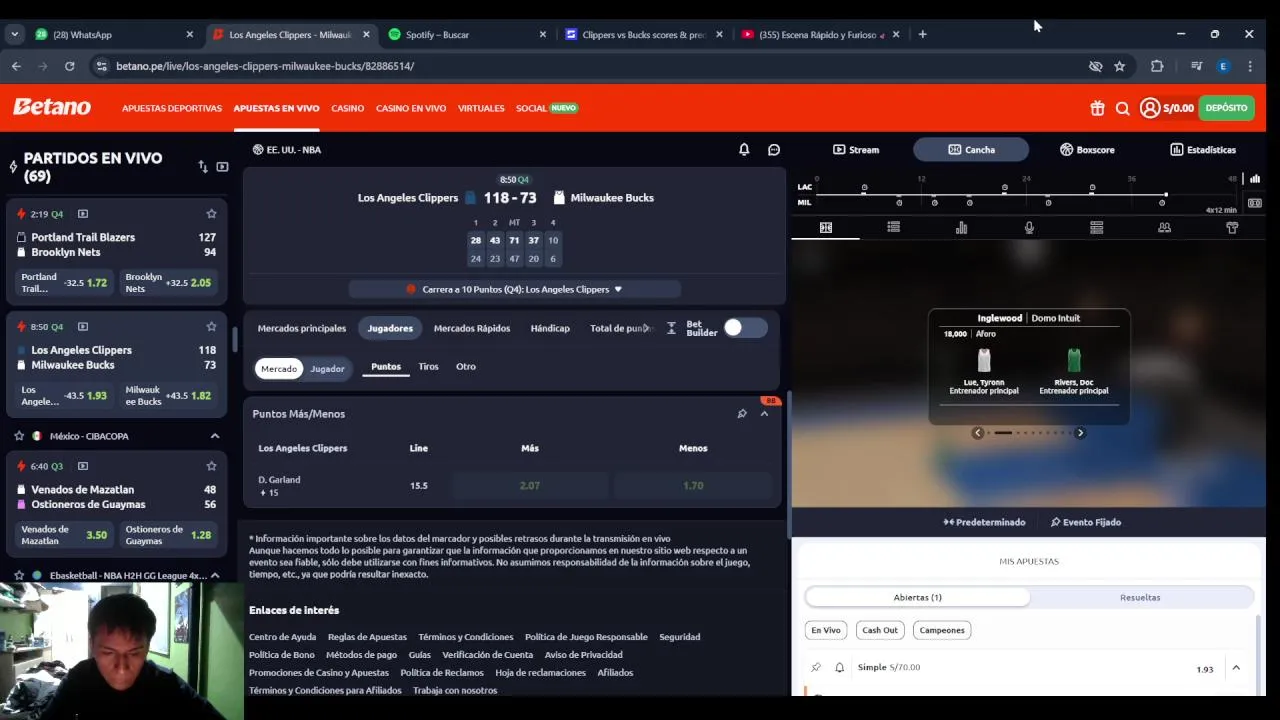This screenshot has height=720, width=1280.
Task: Select Mercados principales tab
Action: click(302, 328)
